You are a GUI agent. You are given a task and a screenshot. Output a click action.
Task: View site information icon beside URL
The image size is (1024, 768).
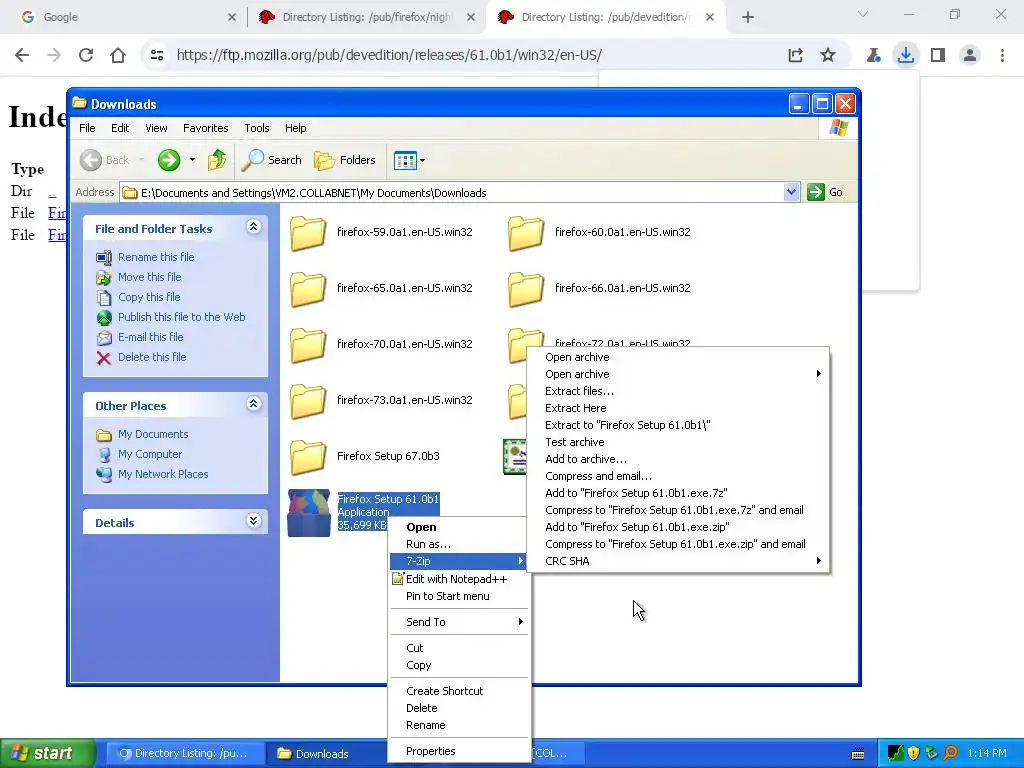tap(157, 55)
